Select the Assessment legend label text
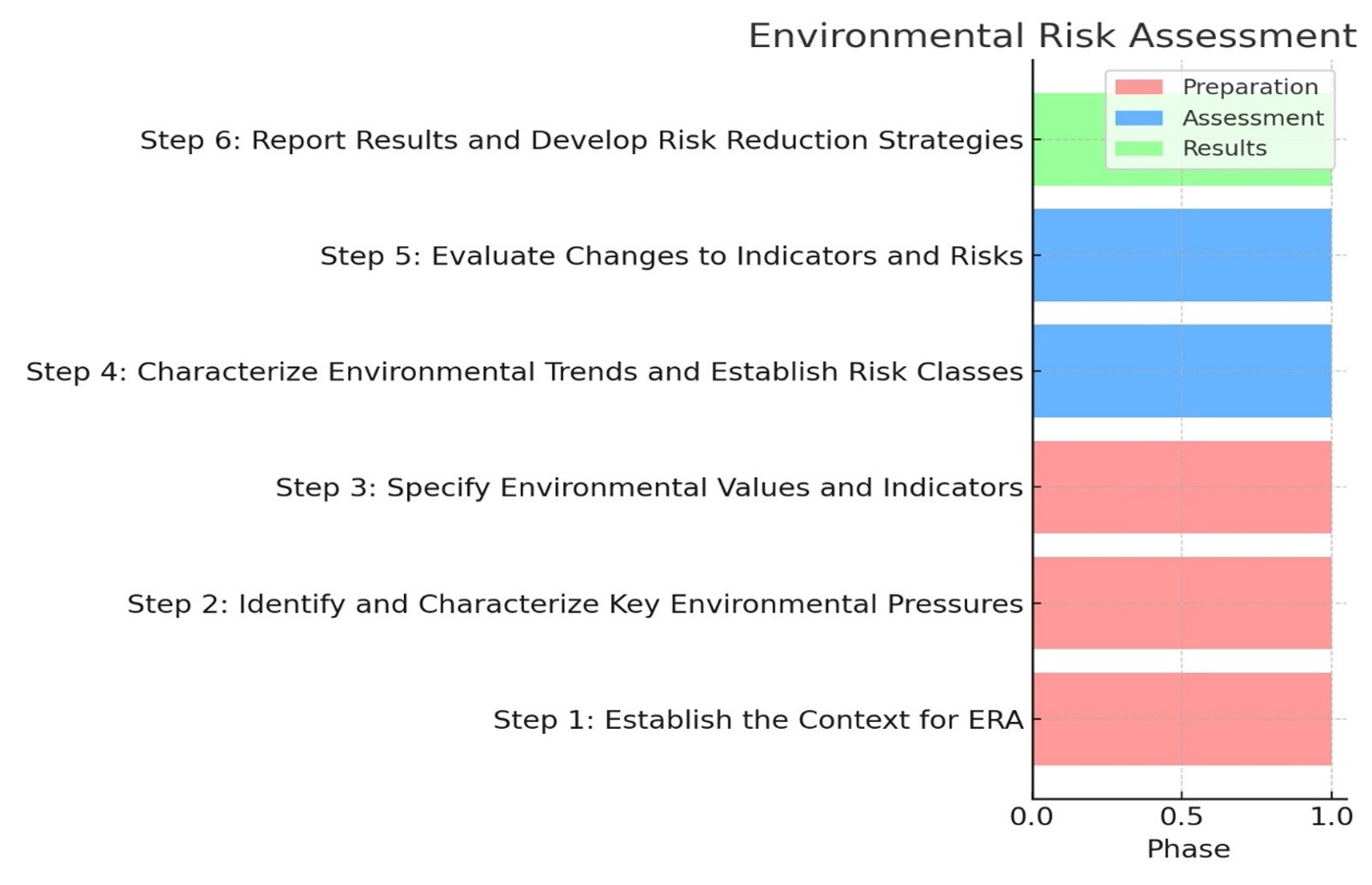 [x=1252, y=118]
